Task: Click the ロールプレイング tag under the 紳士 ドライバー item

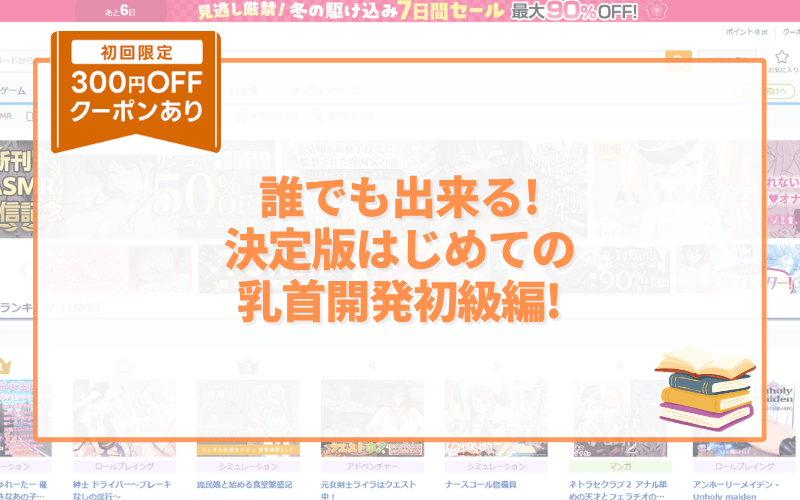Action: point(124,466)
